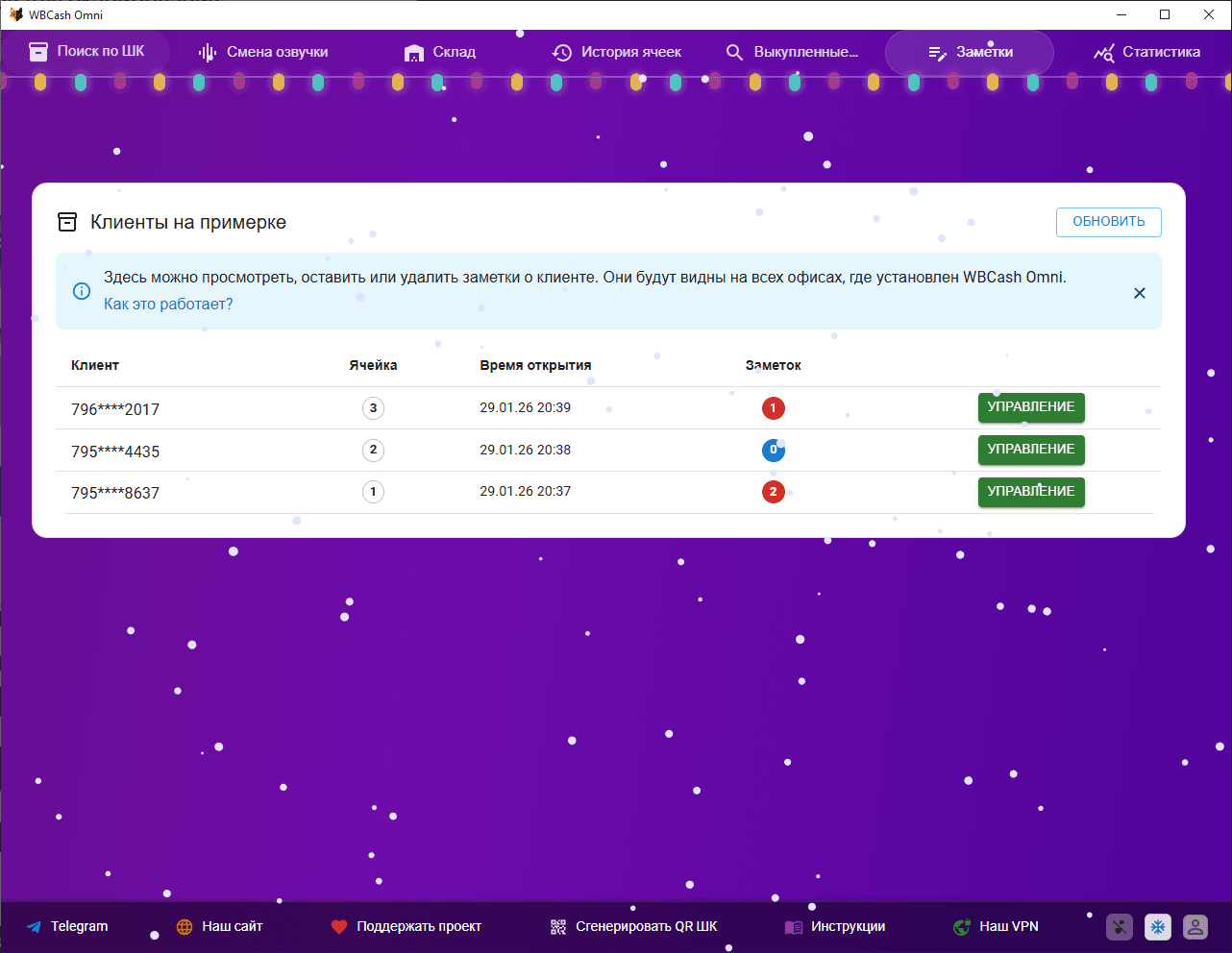Dismiss the info banner with X
The height and width of the screenshot is (953, 1232).
(x=1139, y=293)
